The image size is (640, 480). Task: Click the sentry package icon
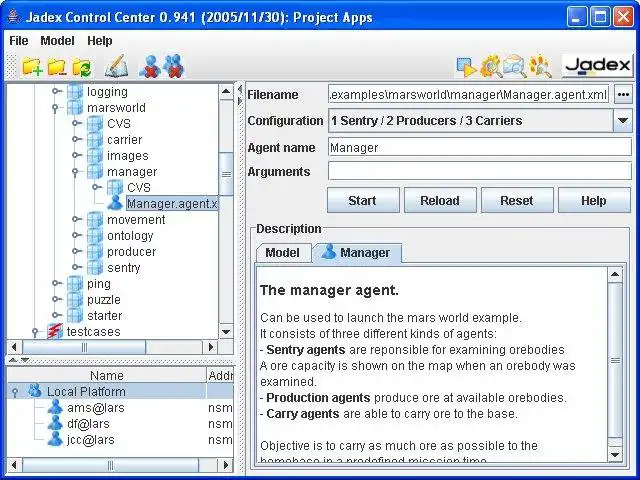(x=95, y=267)
